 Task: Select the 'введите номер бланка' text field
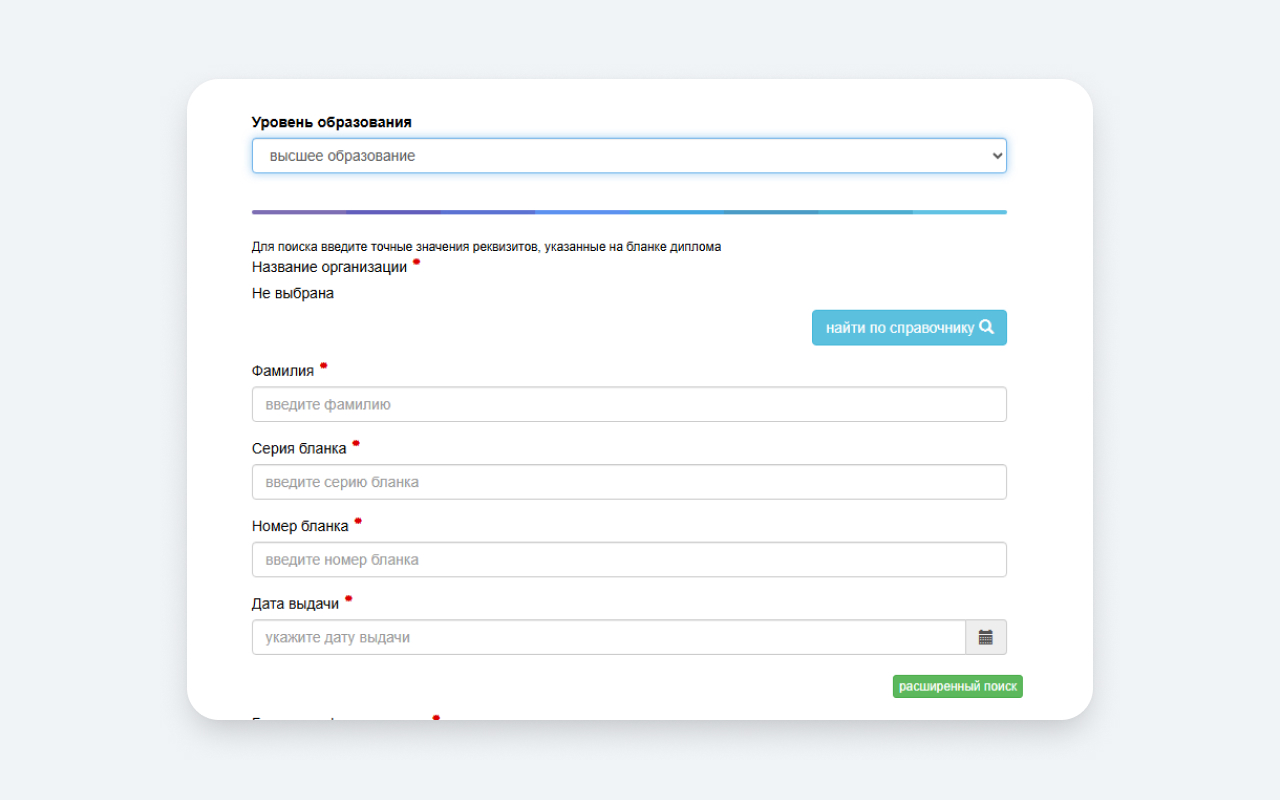click(x=628, y=560)
